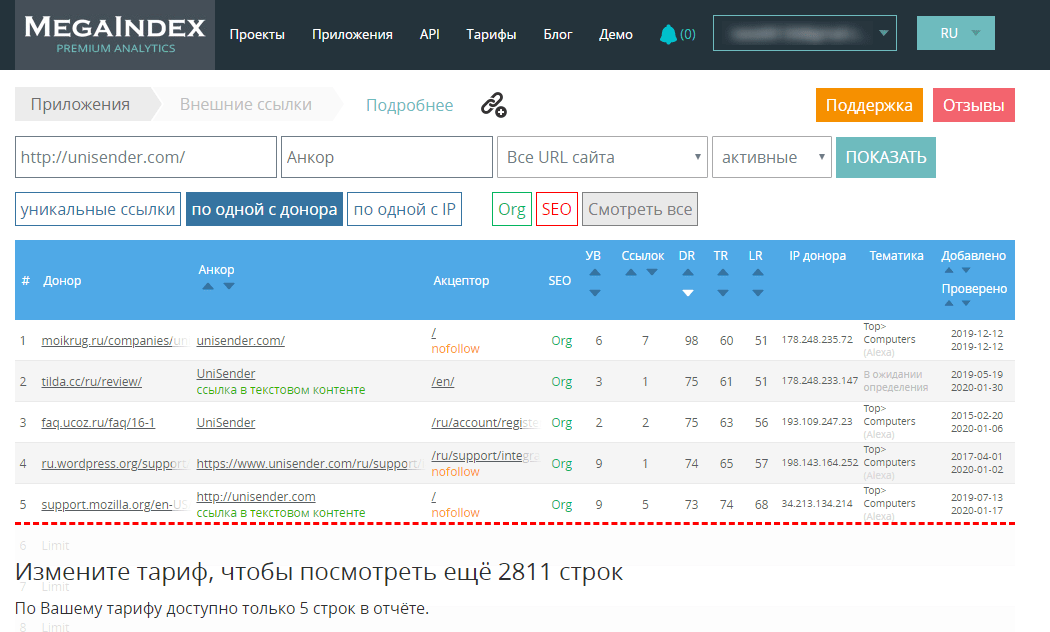Sort TR column descending
This screenshot has width=1050, height=632.
tap(723, 293)
